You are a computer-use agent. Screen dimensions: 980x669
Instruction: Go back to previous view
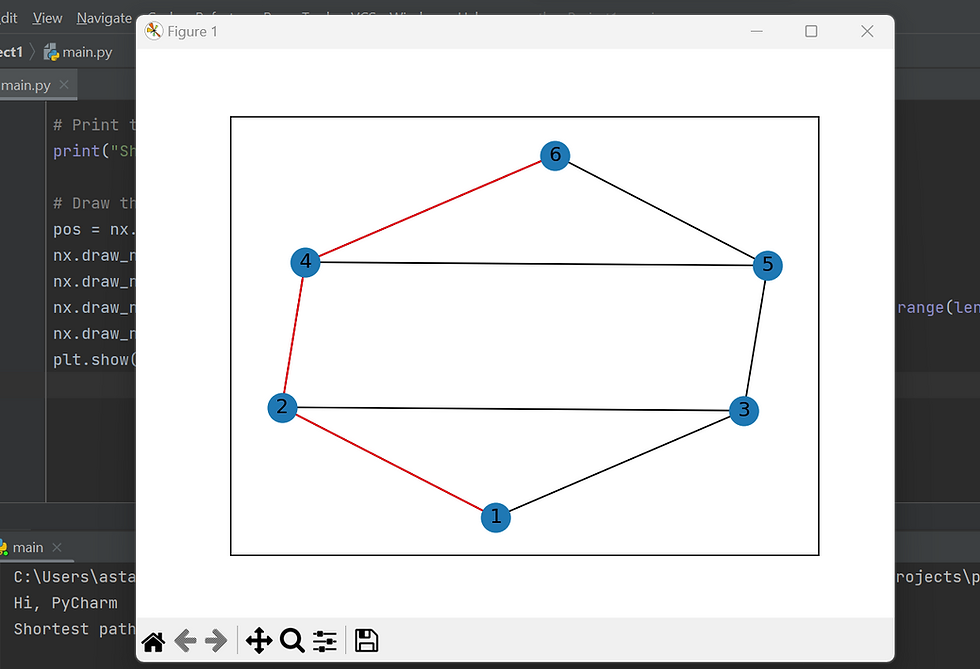pos(185,640)
